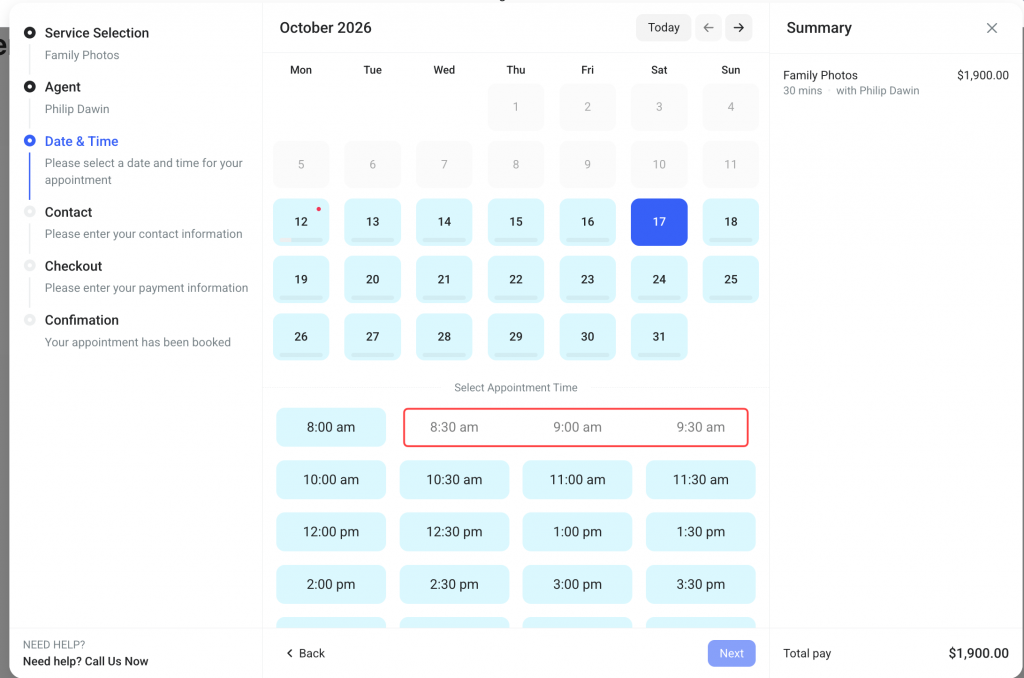Select the Date & Time step
Screen dimensions: 1024x678
82,141
